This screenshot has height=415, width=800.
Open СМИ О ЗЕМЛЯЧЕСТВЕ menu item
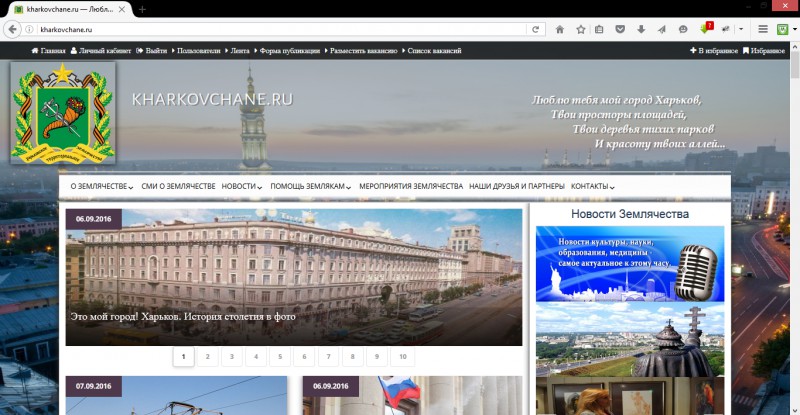178,186
